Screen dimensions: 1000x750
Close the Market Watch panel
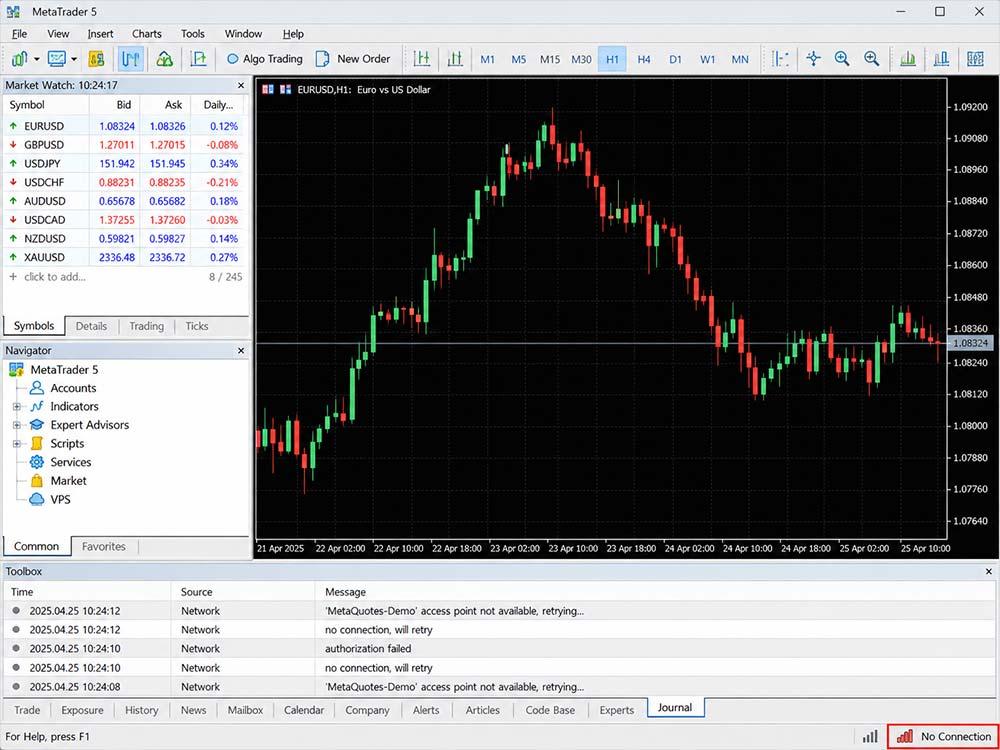(240, 85)
